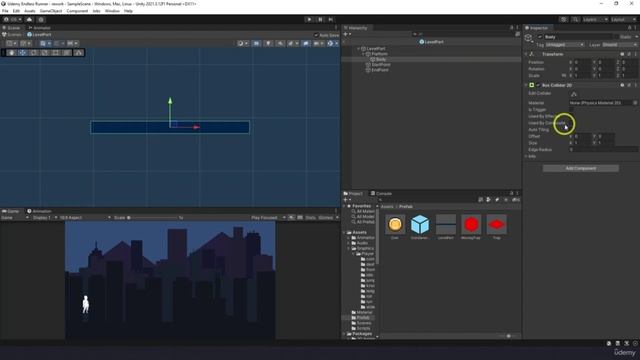Select the Body object in Hierarchy

[x=380, y=59]
